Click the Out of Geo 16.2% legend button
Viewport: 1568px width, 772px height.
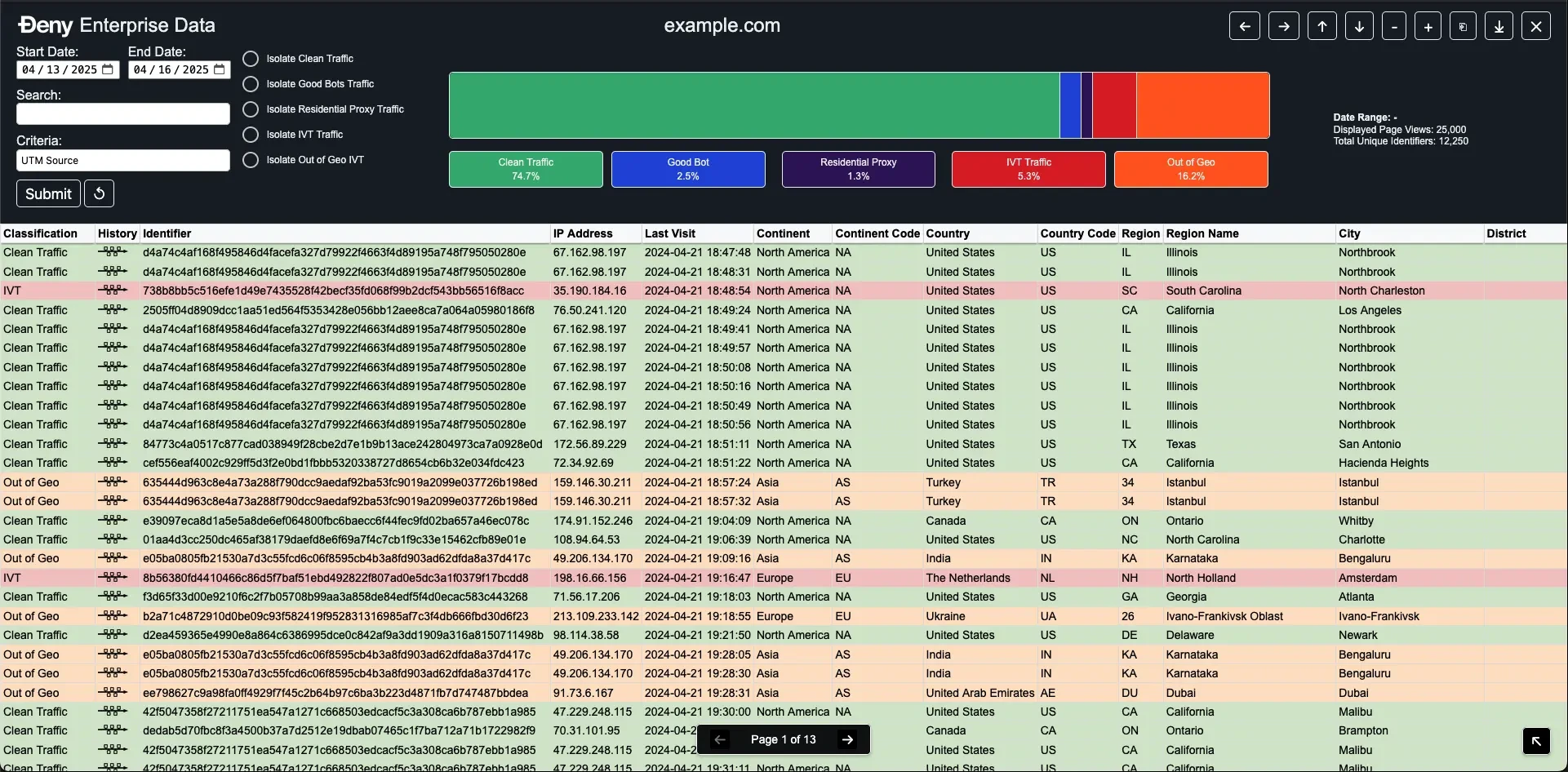[1191, 169]
